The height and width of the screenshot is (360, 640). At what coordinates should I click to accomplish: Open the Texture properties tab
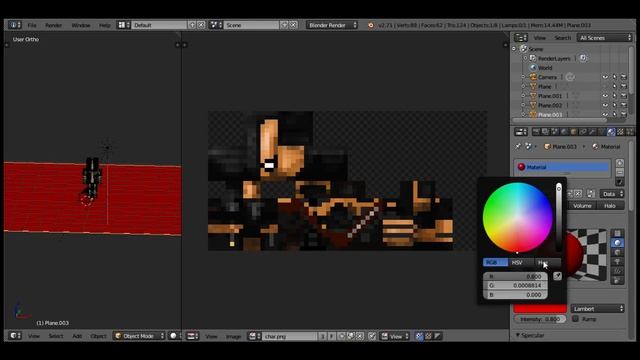click(x=620, y=131)
